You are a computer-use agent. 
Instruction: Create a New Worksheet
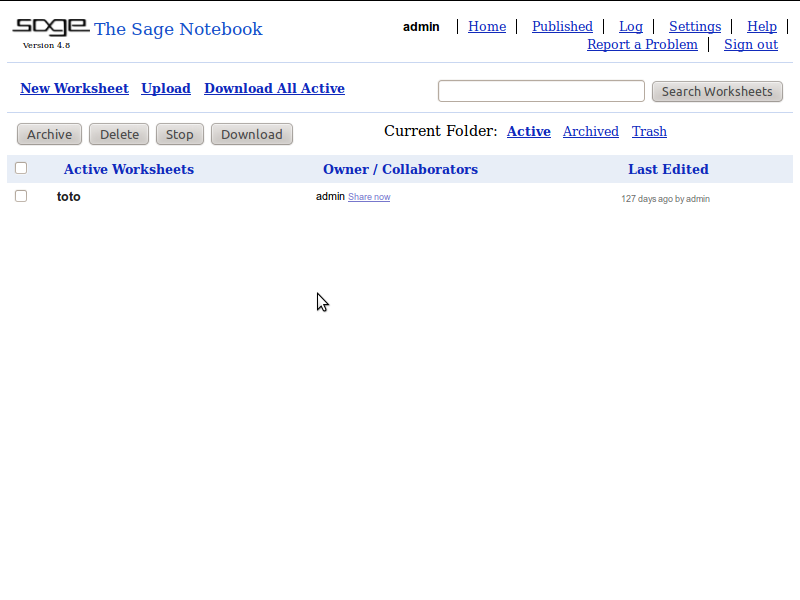pos(74,88)
